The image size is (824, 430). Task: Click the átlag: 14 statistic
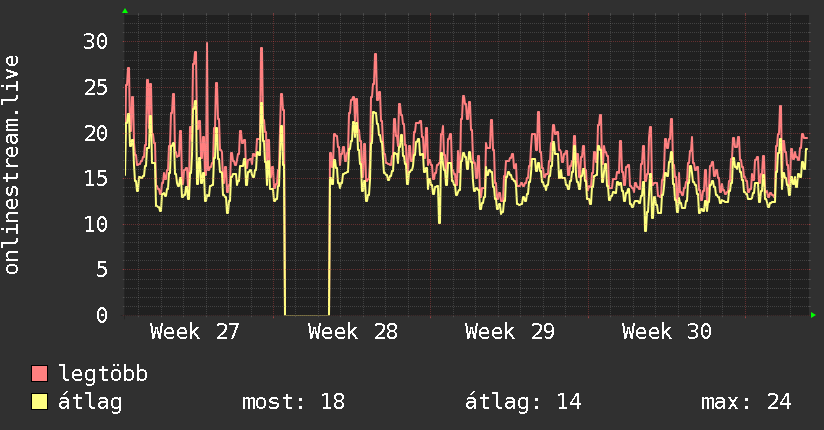(523, 402)
